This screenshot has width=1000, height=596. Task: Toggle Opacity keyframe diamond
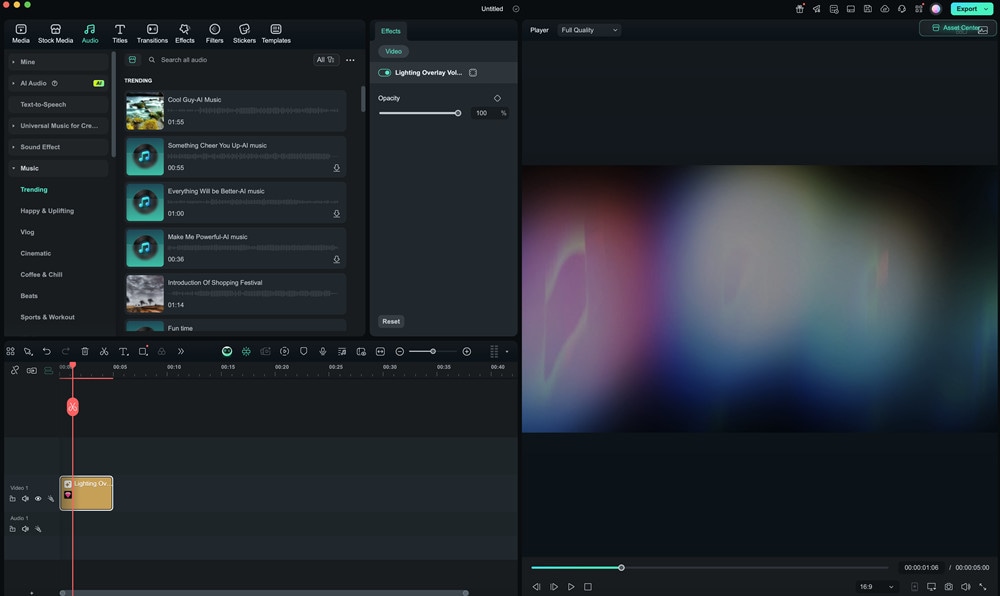[x=497, y=98]
